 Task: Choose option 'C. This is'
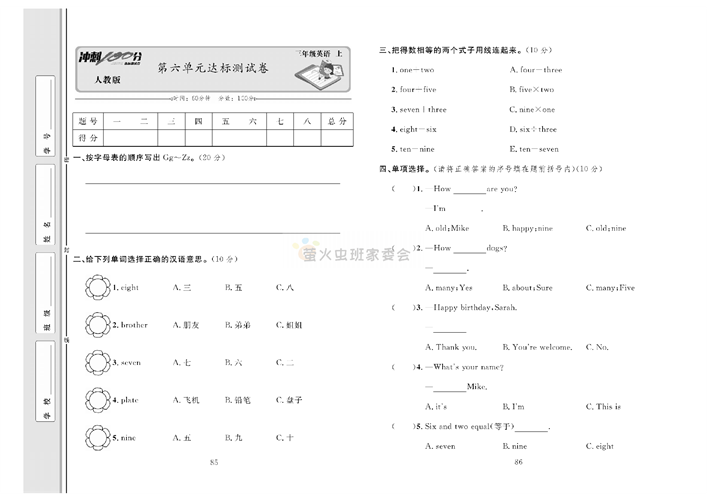[603, 406]
